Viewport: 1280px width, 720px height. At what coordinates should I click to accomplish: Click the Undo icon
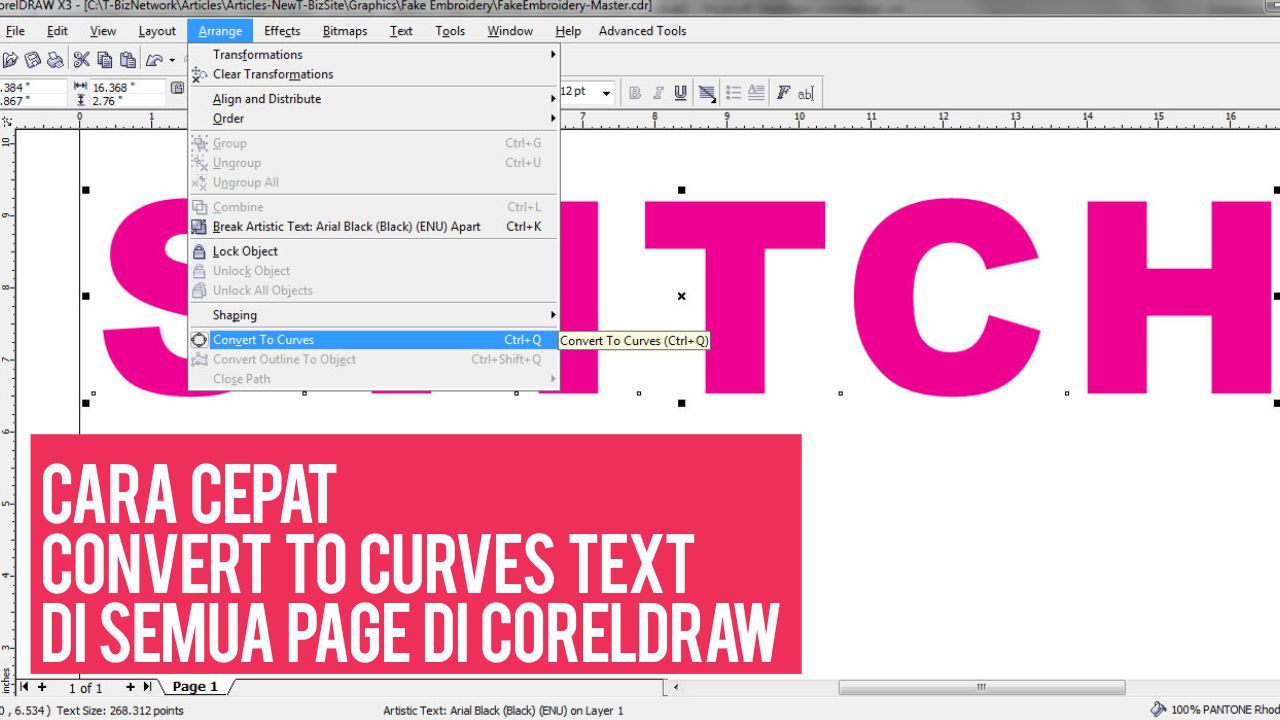[157, 59]
